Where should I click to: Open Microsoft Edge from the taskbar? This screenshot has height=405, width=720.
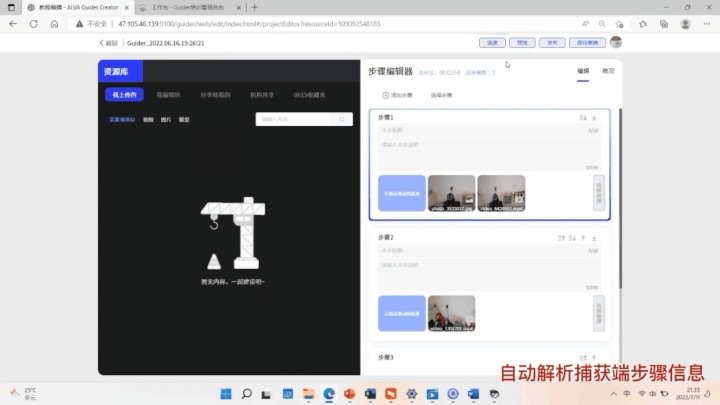click(x=329, y=394)
